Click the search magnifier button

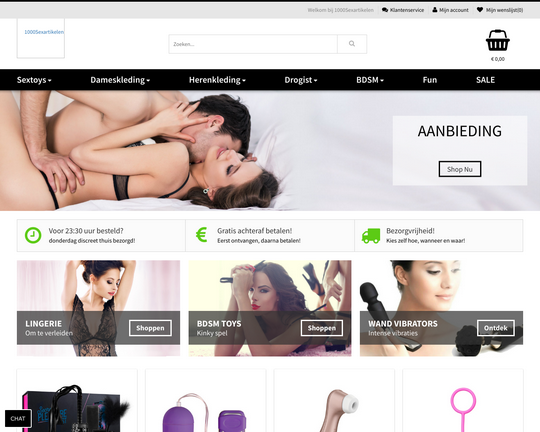coord(352,44)
